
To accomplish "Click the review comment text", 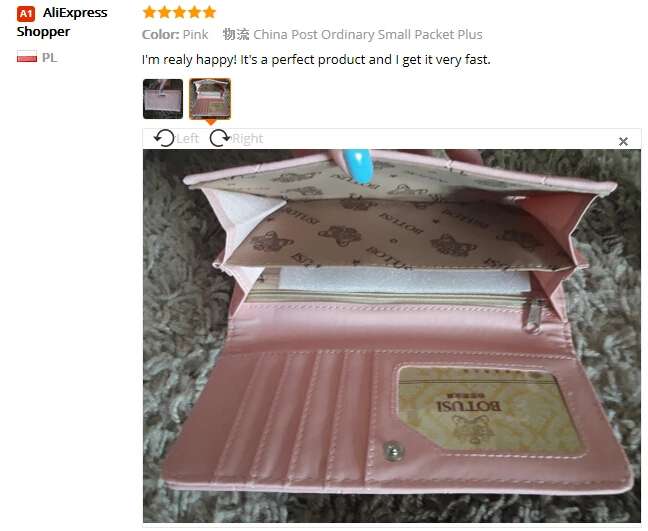I will 316,60.
